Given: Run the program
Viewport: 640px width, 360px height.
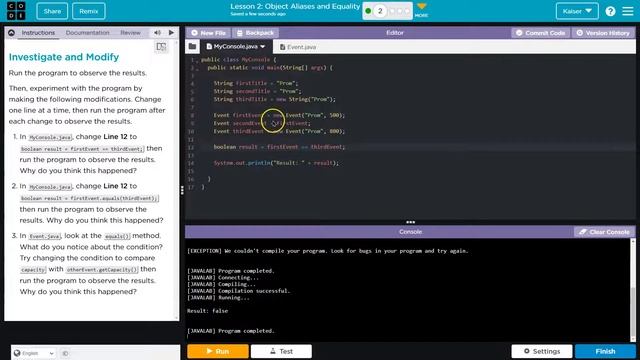Looking at the screenshot, I should click(218, 351).
